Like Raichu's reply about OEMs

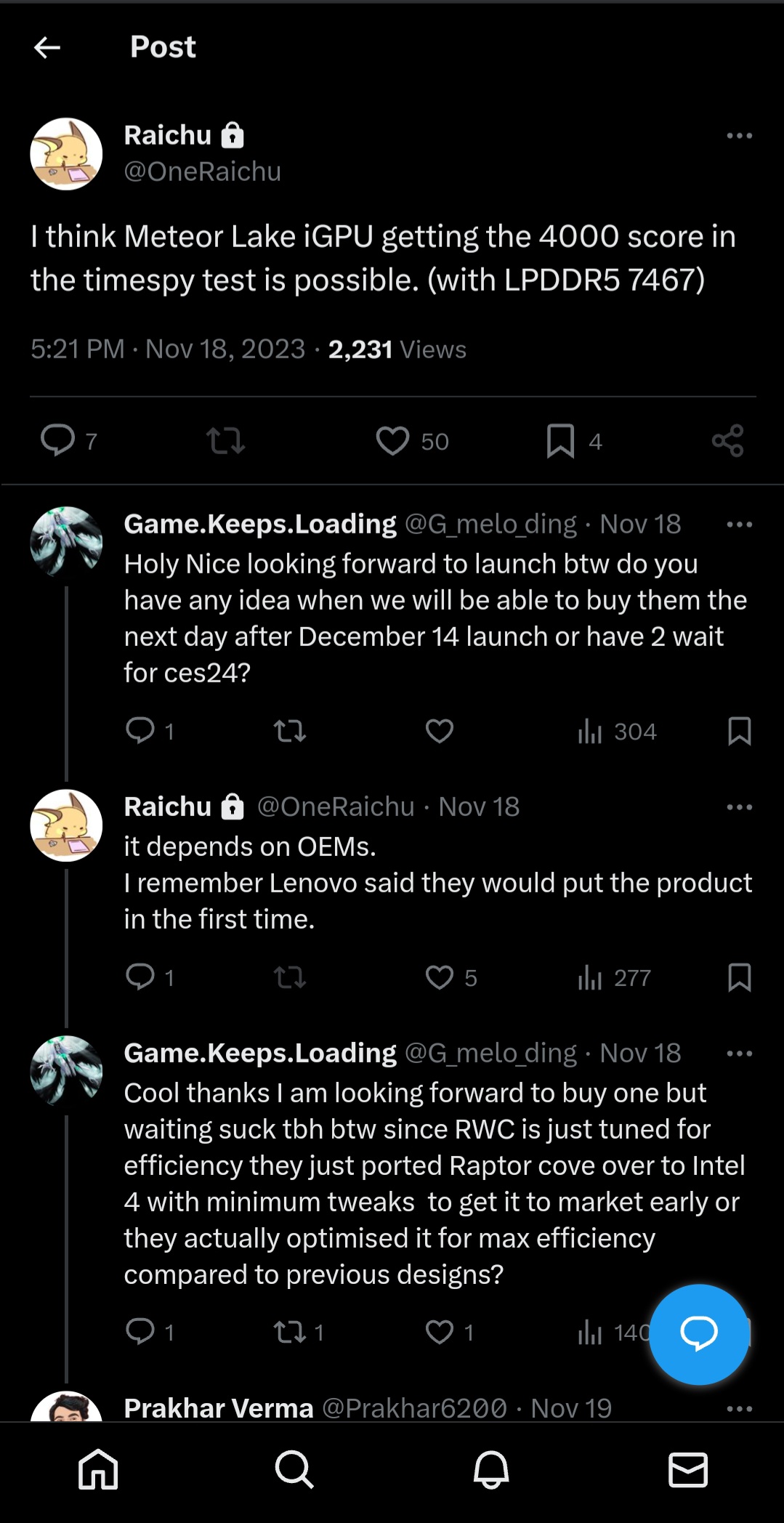pos(440,977)
